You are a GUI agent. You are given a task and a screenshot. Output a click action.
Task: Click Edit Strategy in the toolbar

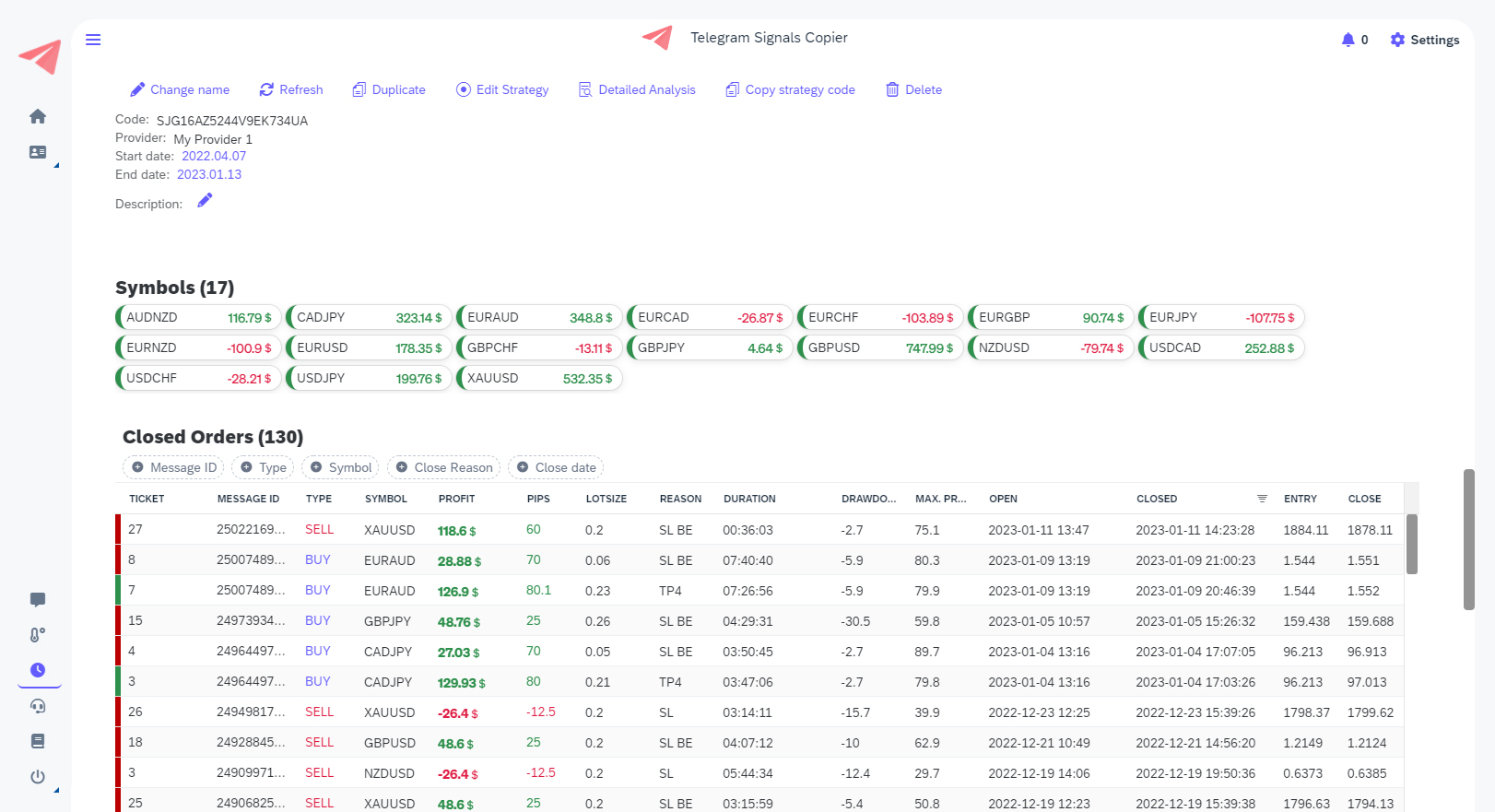[502, 89]
